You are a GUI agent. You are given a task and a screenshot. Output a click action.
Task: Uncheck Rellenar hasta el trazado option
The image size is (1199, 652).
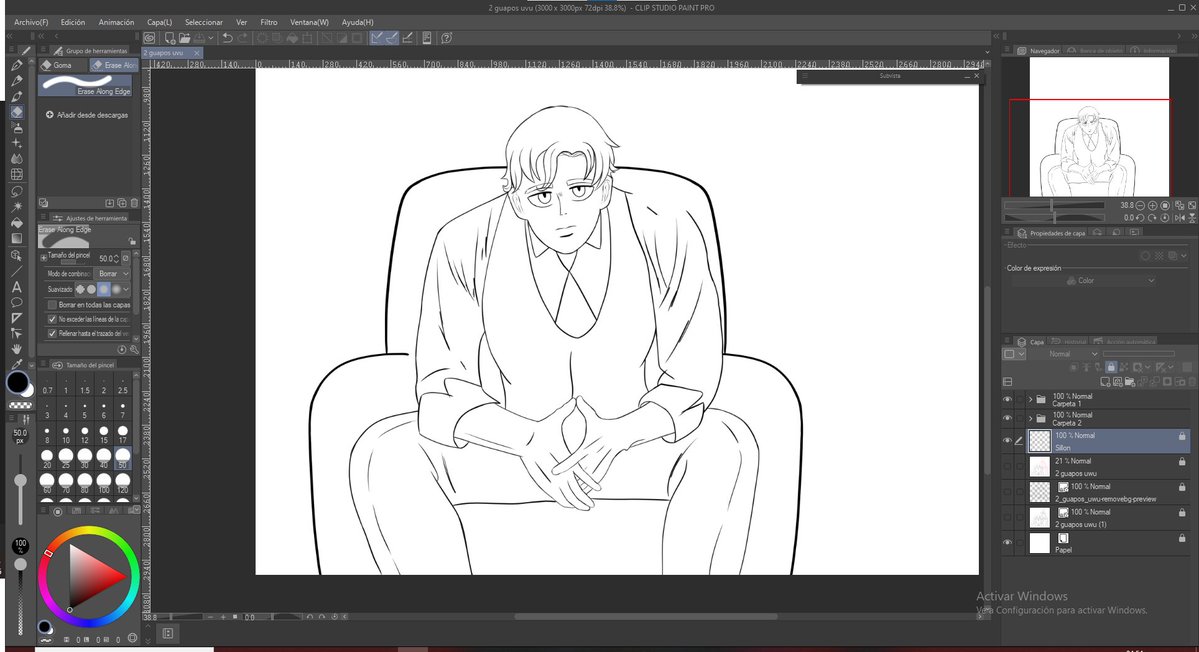(x=52, y=333)
